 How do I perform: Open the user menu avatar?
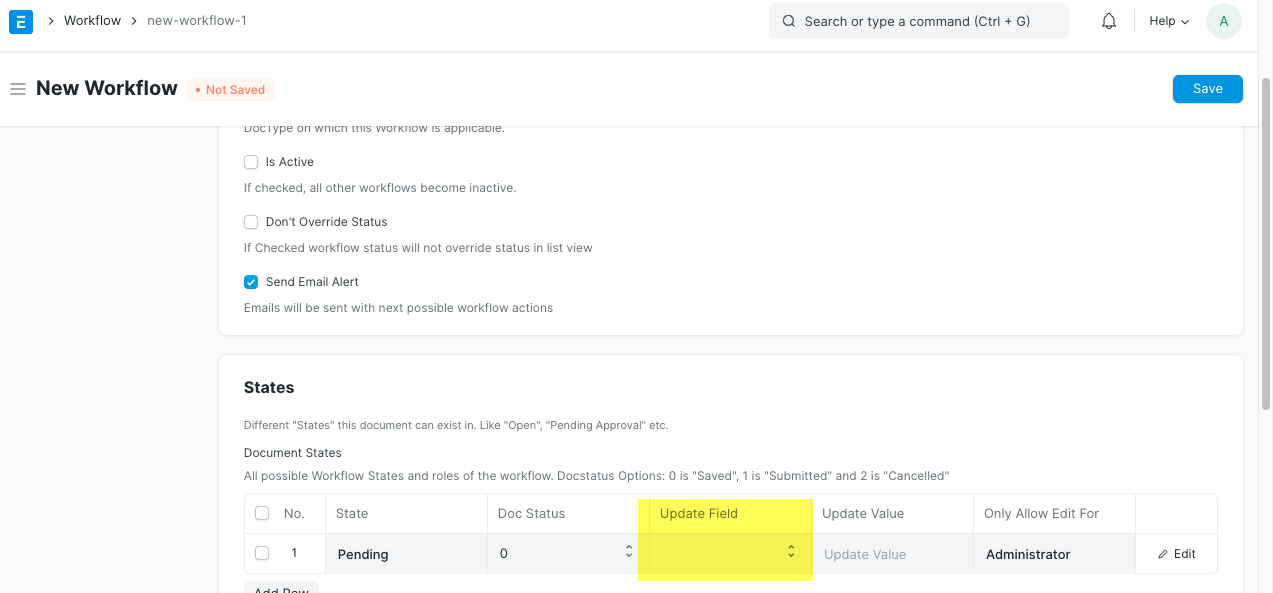pos(1223,20)
